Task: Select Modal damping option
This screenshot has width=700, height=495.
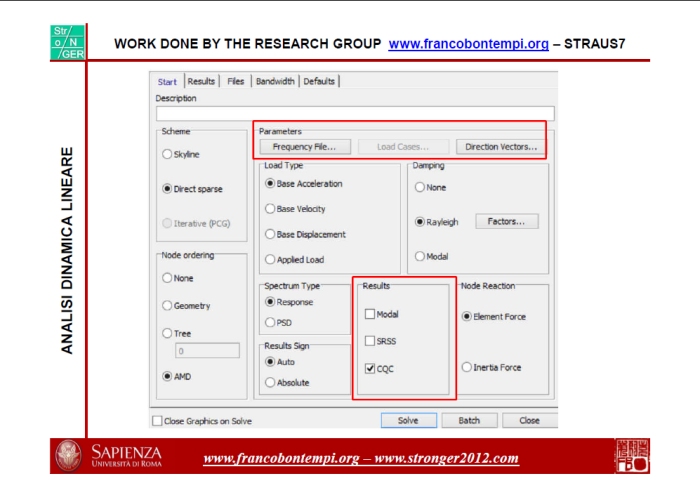Action: (419, 257)
